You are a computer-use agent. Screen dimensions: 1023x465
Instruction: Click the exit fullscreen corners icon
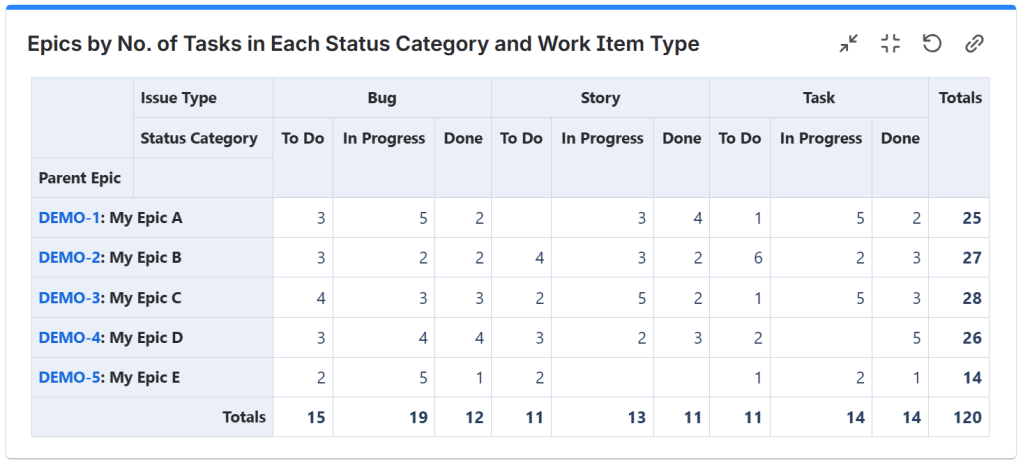891,44
